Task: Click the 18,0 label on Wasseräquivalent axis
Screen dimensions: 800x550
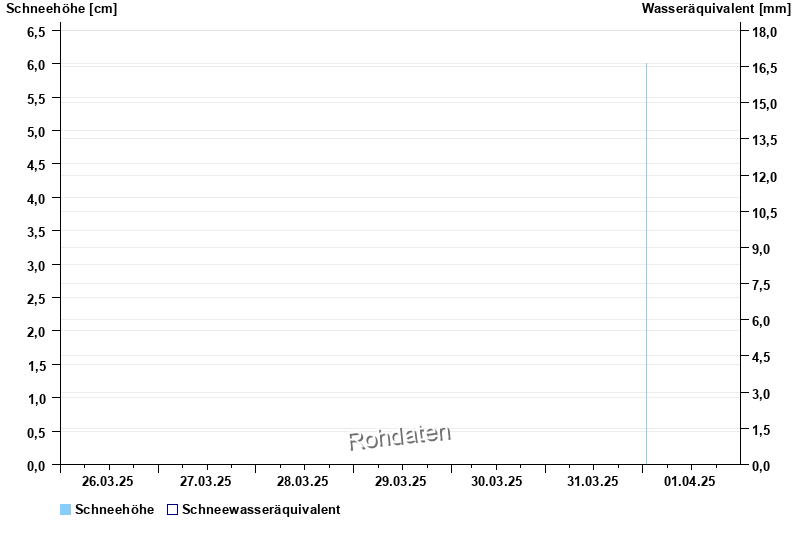Action: (765, 33)
